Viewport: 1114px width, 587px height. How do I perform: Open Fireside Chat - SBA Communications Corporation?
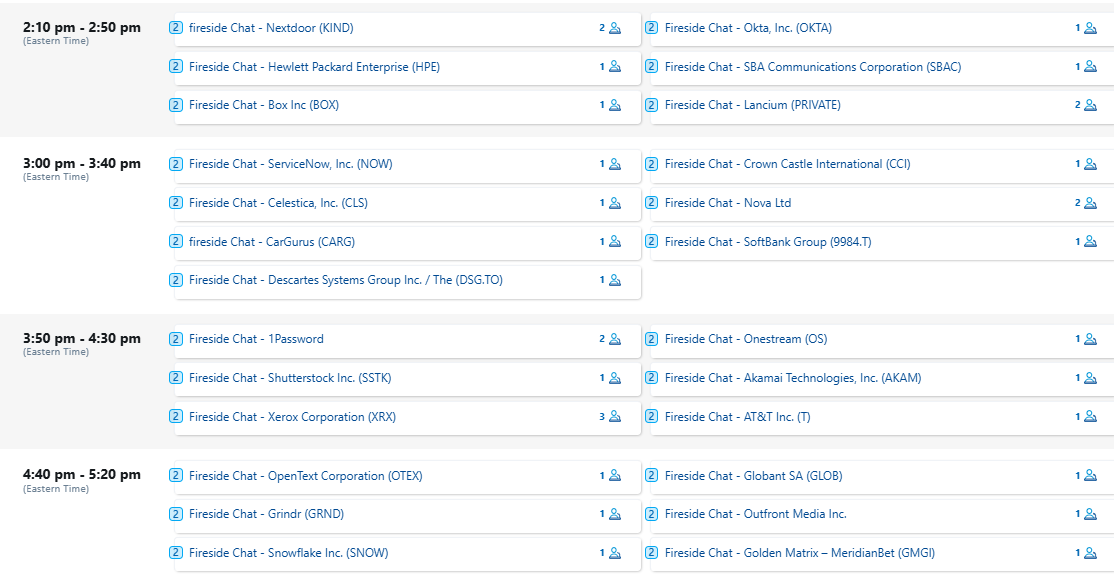(x=813, y=67)
